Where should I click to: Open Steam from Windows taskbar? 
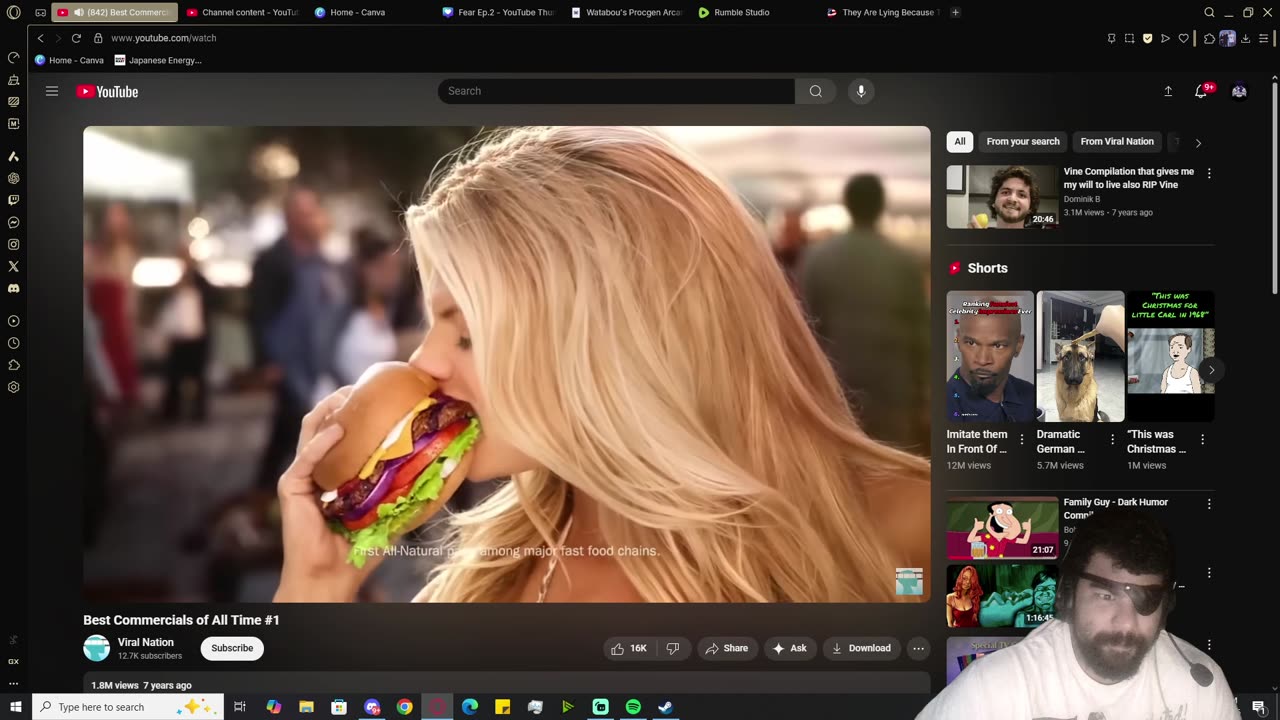[x=665, y=707]
